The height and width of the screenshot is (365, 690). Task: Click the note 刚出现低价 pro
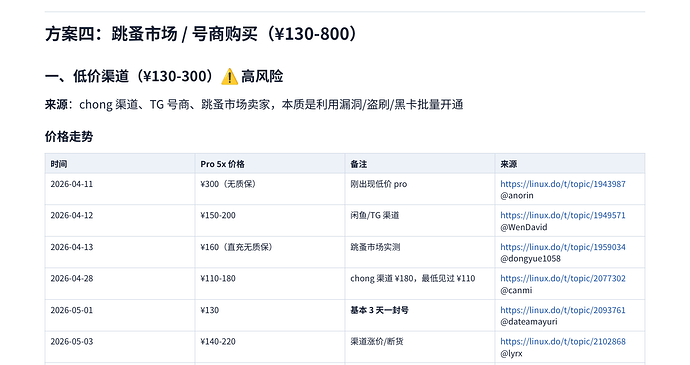[x=378, y=184]
